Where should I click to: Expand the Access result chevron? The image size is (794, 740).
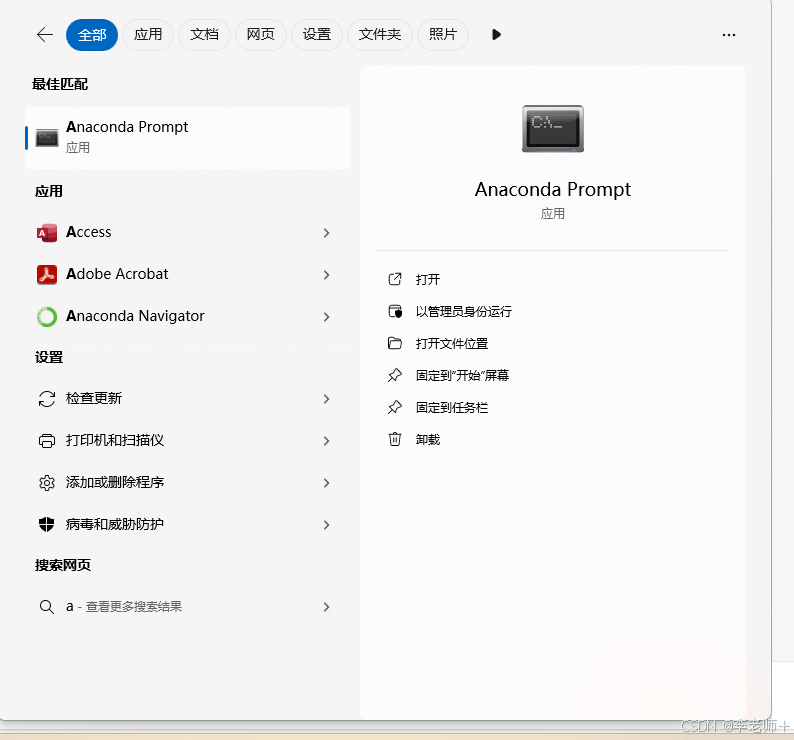pyautogui.click(x=327, y=233)
